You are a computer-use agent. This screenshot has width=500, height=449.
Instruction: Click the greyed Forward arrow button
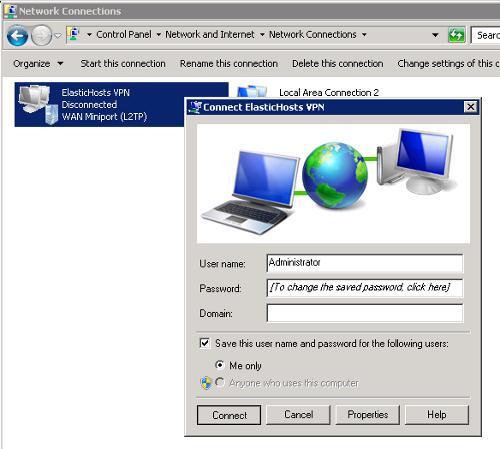[41, 35]
